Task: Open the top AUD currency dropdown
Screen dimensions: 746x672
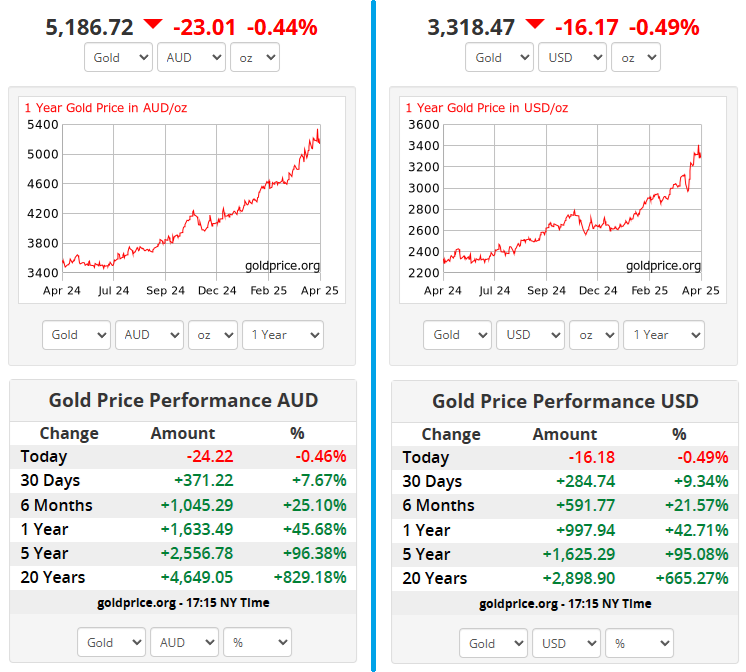Action: point(191,57)
